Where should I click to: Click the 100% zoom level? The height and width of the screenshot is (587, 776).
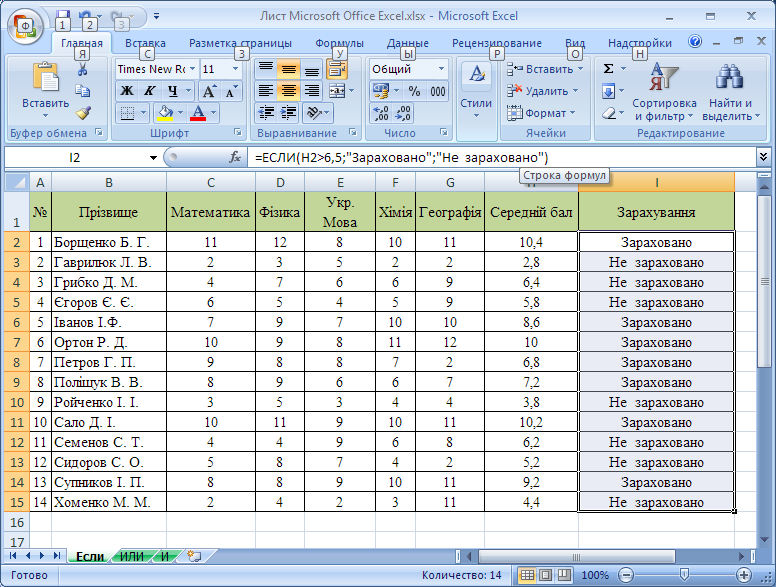coord(595,575)
